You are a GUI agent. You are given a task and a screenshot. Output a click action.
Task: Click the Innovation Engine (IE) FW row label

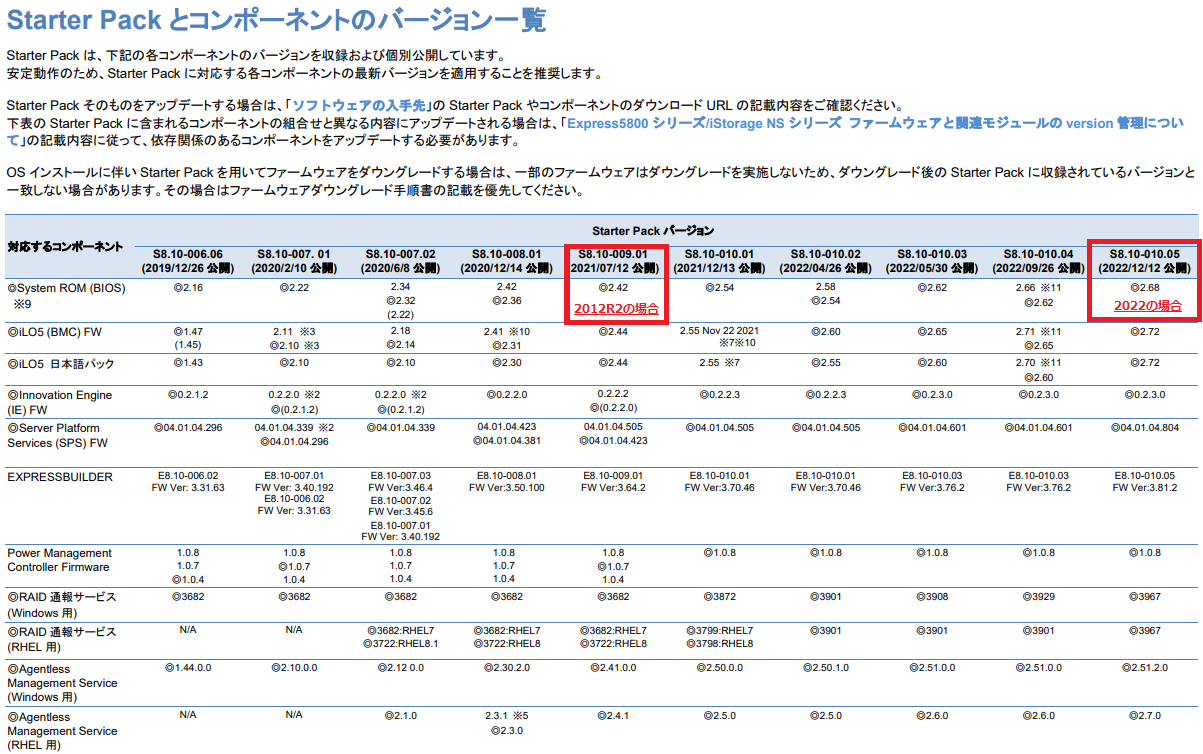(x=60, y=401)
